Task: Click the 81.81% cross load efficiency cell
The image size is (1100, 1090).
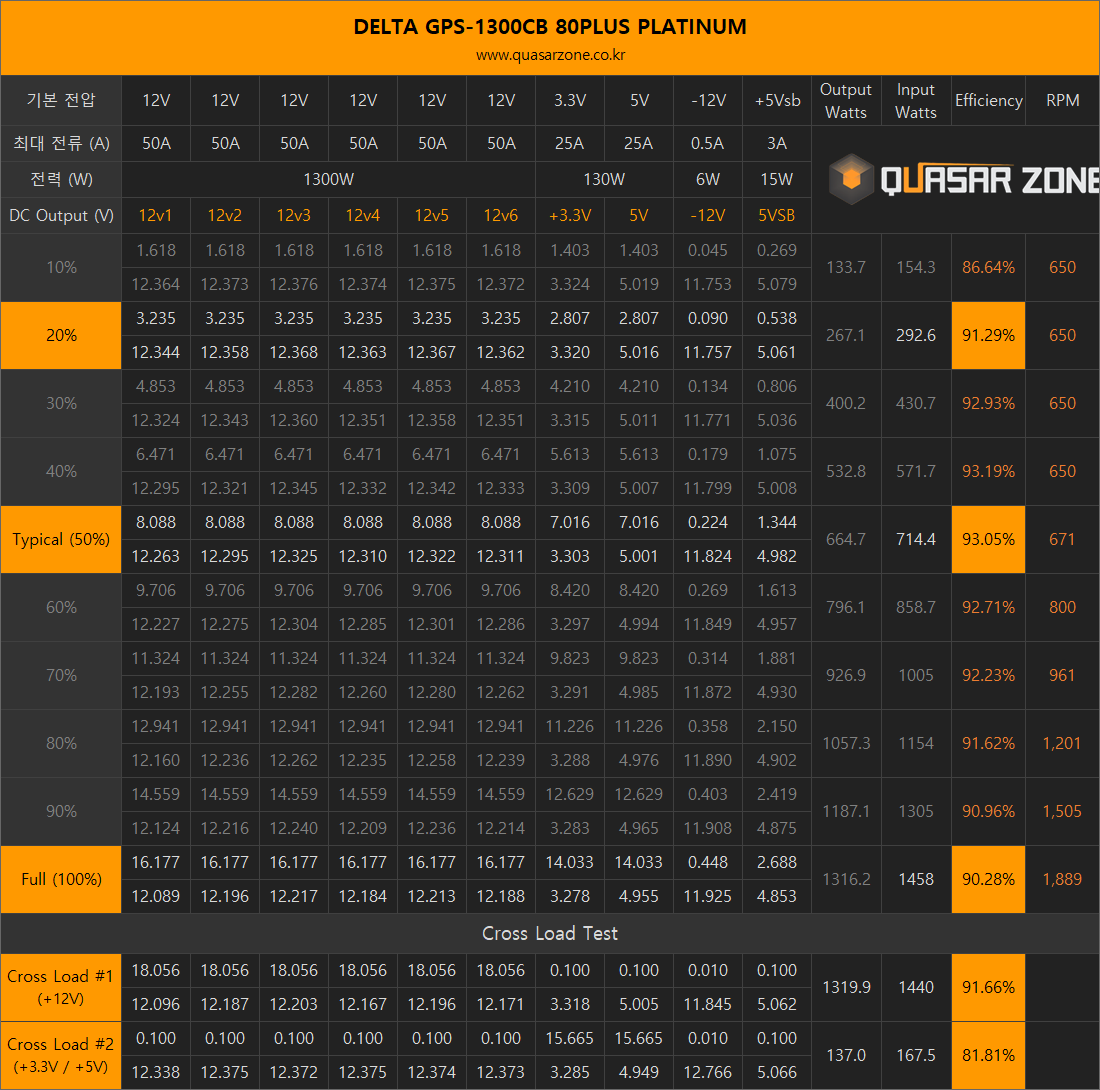Action: 988,1055
